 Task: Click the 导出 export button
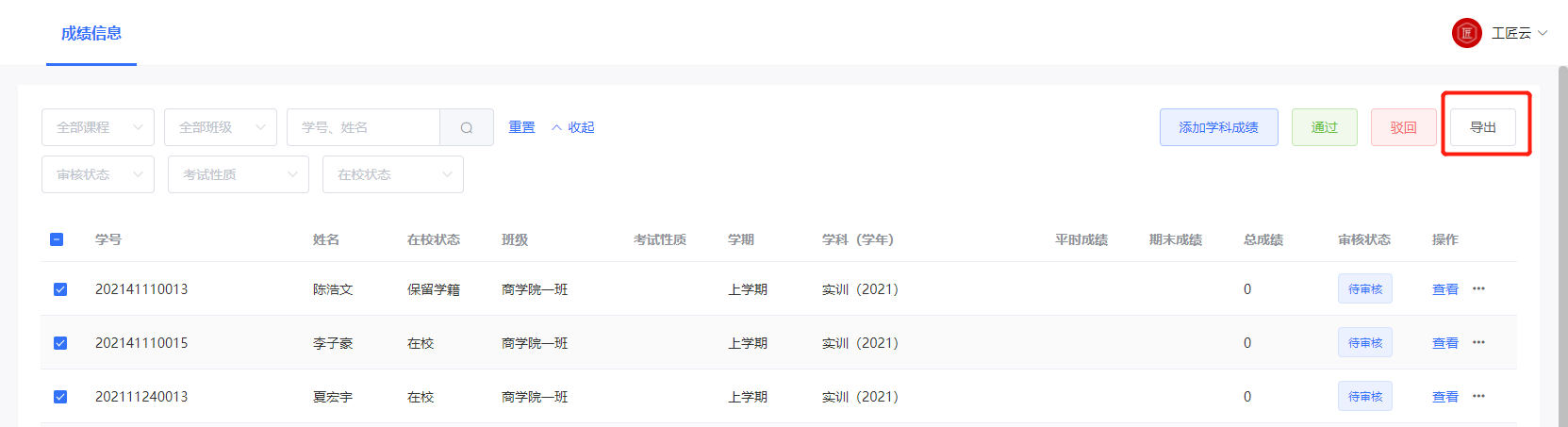(x=1482, y=127)
